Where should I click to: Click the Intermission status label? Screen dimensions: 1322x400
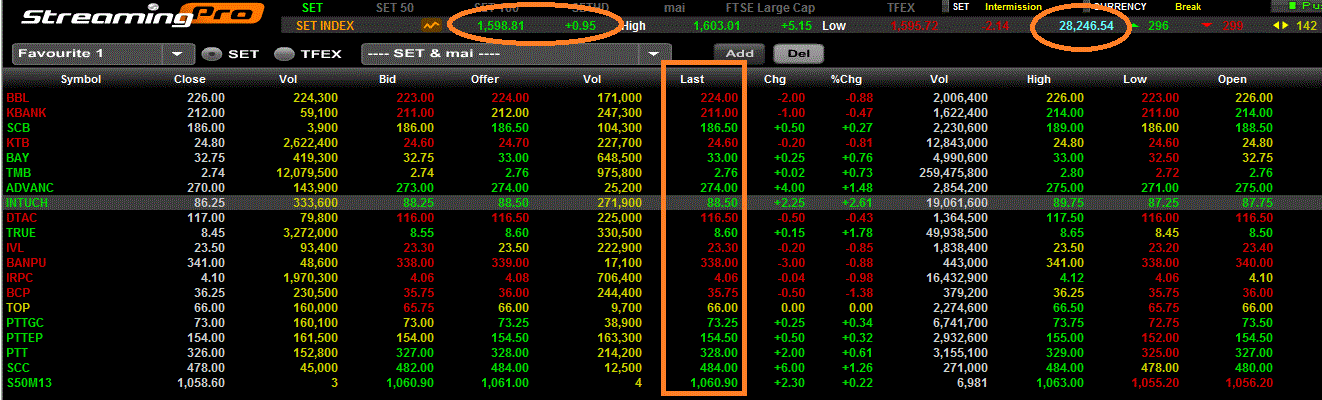pos(1015,7)
